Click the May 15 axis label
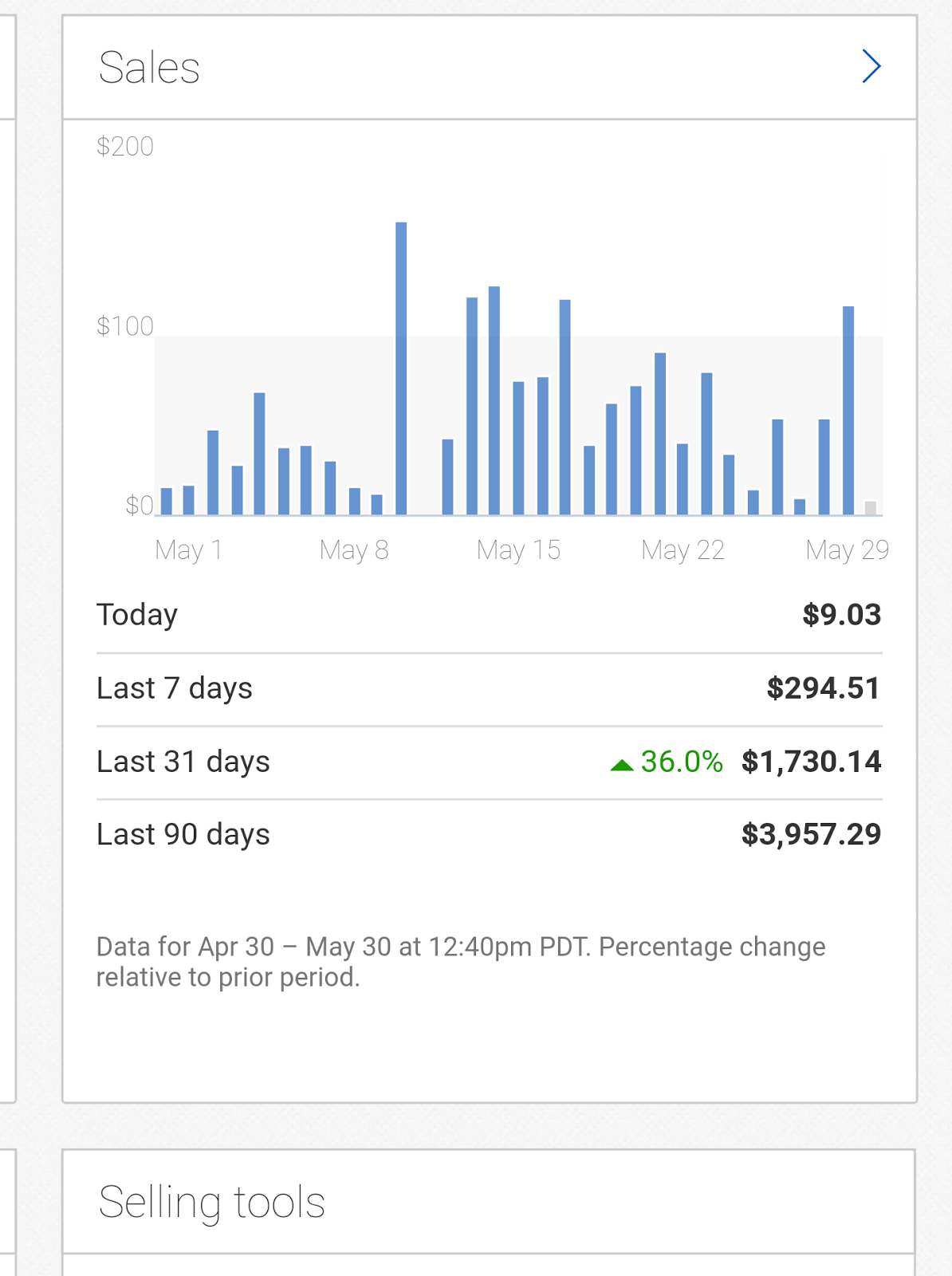Viewport: 952px width, 1276px height. pyautogui.click(x=518, y=550)
